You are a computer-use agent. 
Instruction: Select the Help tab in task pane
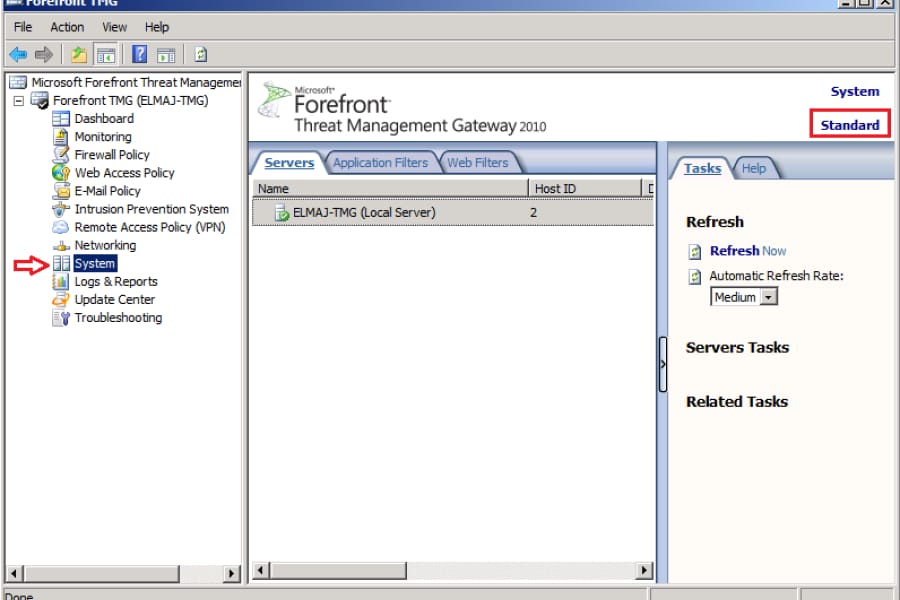(x=753, y=168)
